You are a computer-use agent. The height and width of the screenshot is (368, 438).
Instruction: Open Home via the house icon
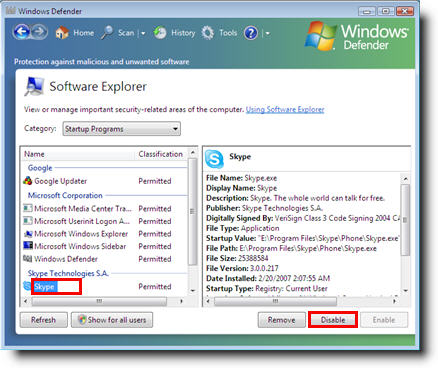pos(62,33)
